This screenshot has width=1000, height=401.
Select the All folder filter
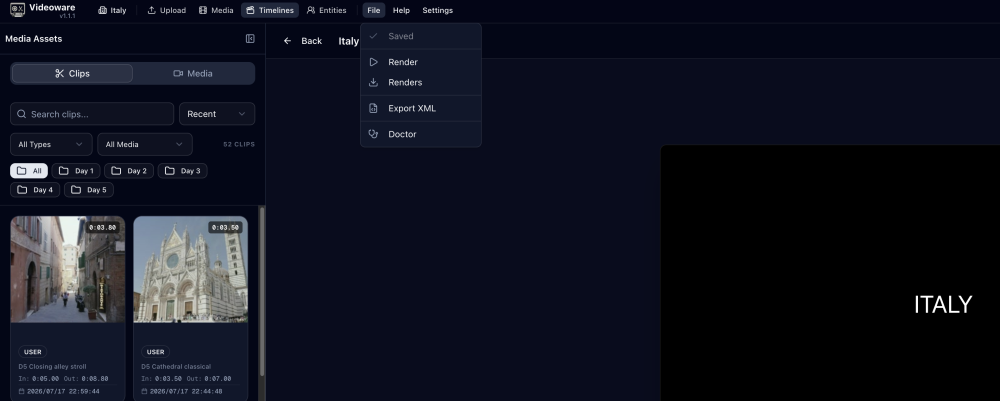pyautogui.click(x=29, y=171)
